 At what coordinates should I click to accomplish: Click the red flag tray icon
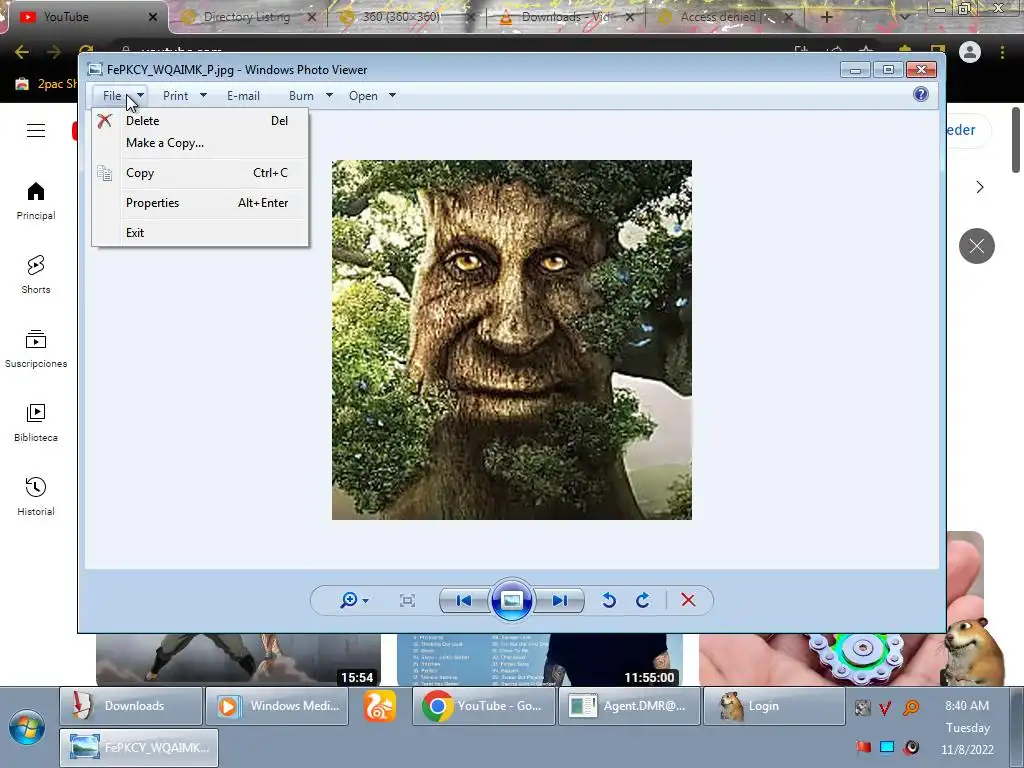coord(863,747)
